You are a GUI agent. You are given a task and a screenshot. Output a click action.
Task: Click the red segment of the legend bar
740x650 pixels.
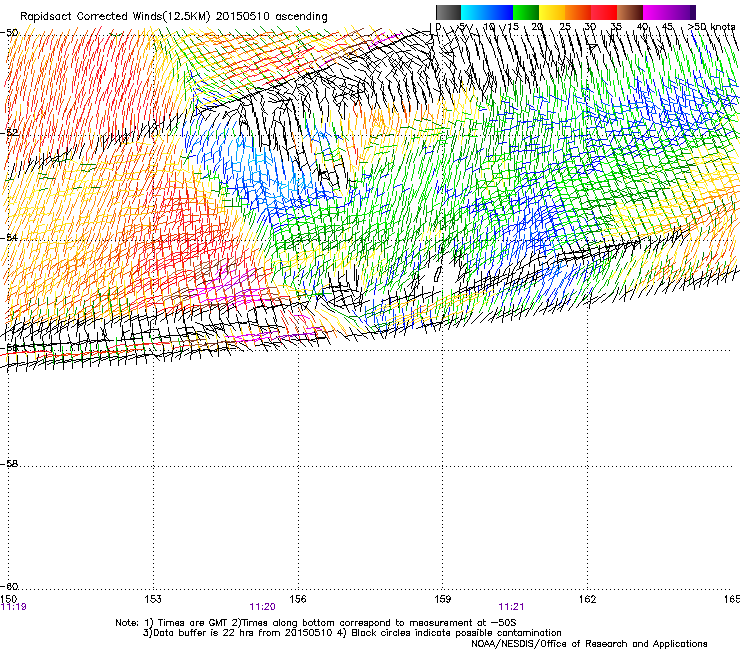point(604,12)
